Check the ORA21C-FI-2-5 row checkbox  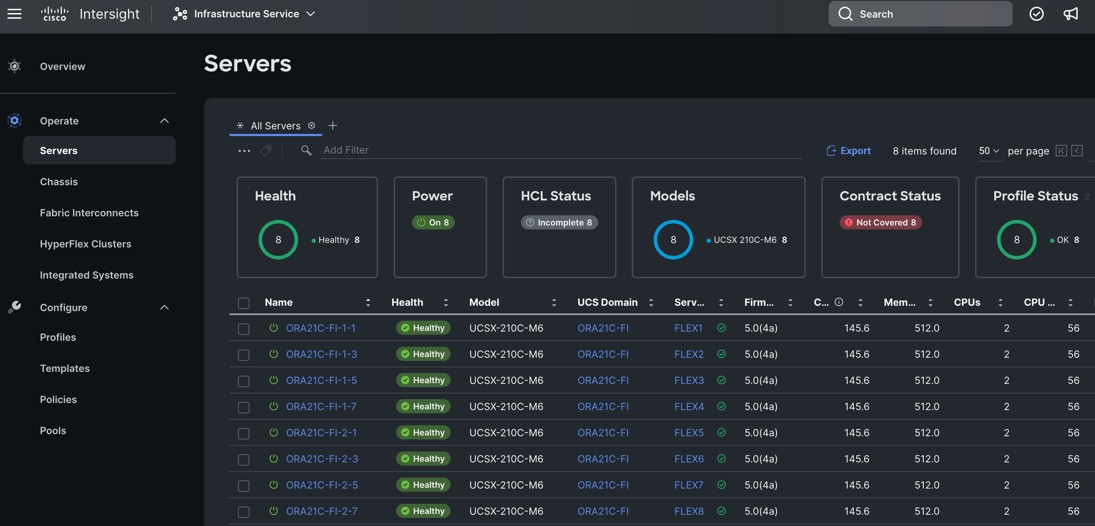243,486
